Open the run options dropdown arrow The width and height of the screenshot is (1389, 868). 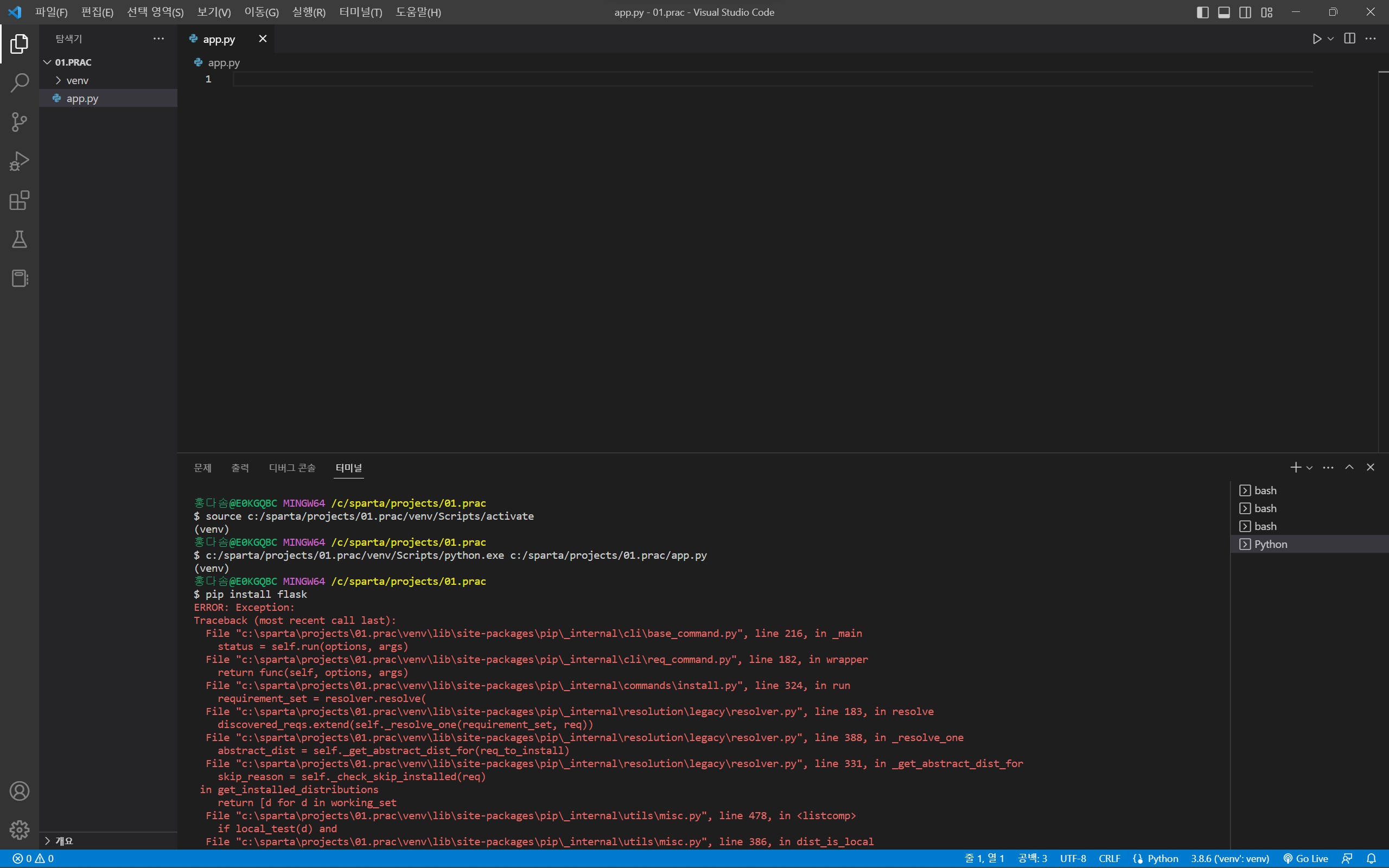coord(1330,39)
